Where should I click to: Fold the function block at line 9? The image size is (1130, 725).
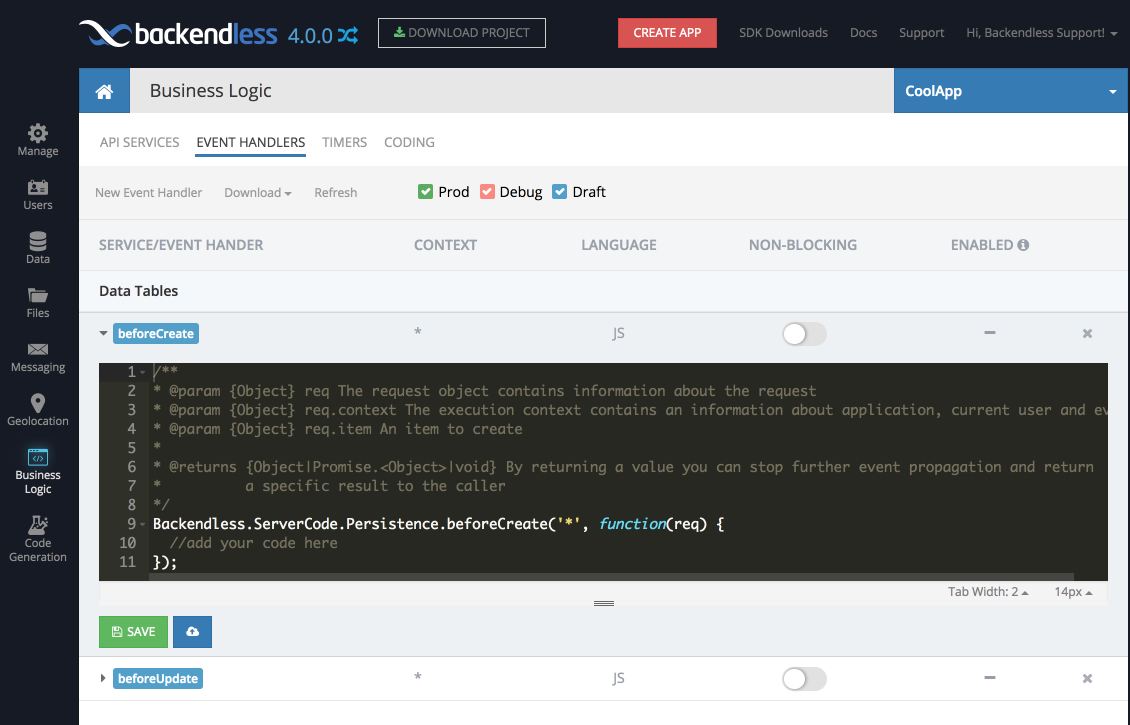(143, 525)
